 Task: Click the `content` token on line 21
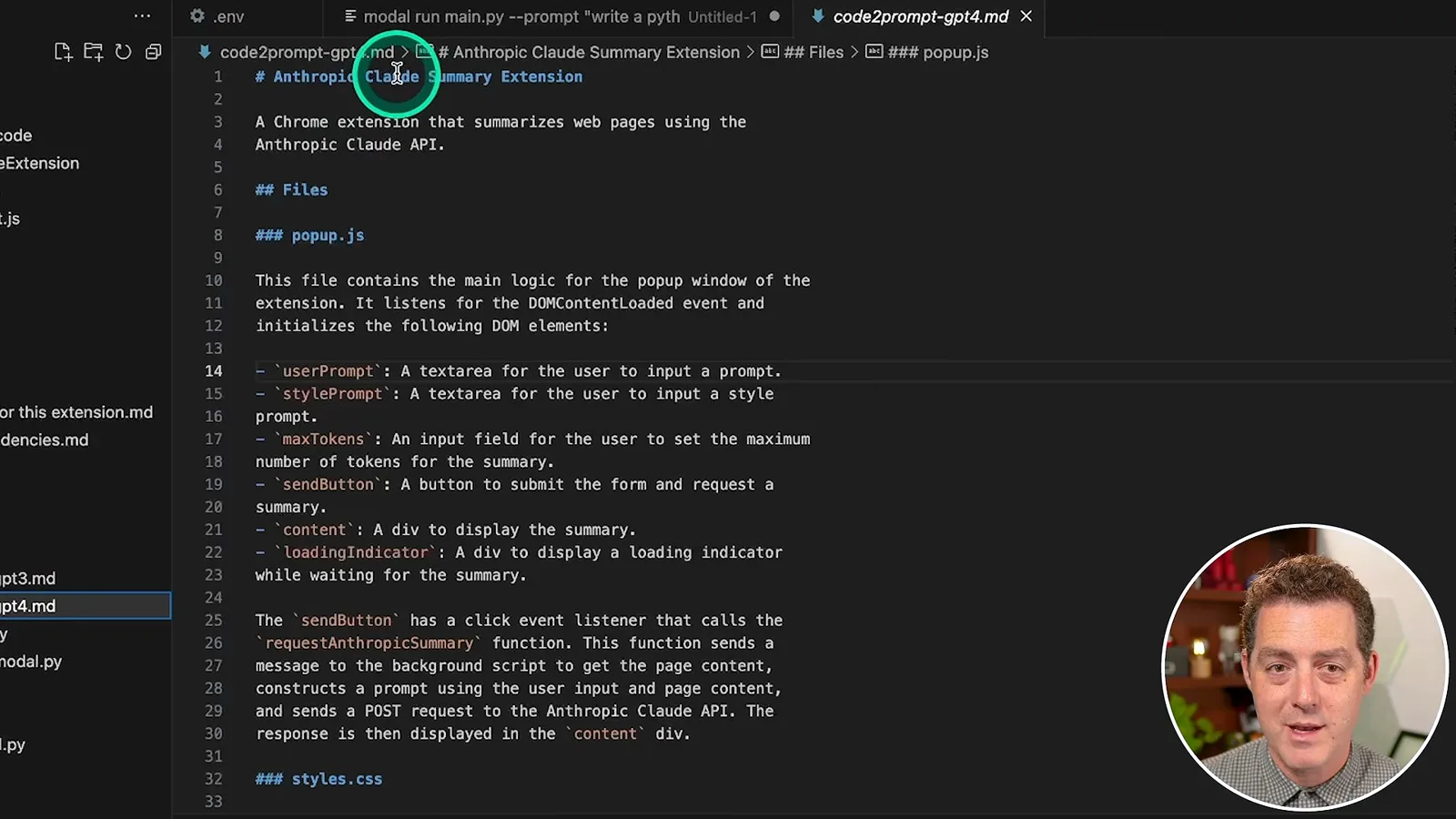[314, 530]
